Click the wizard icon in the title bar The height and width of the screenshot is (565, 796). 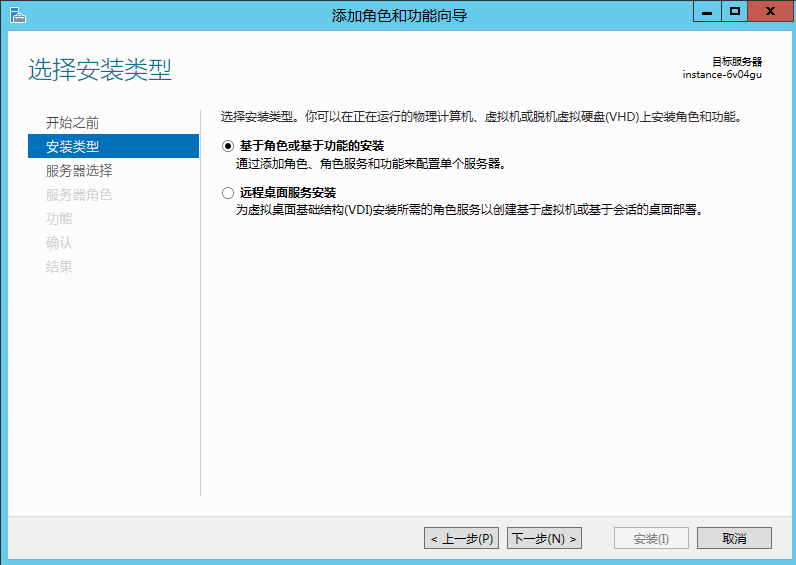[18, 15]
